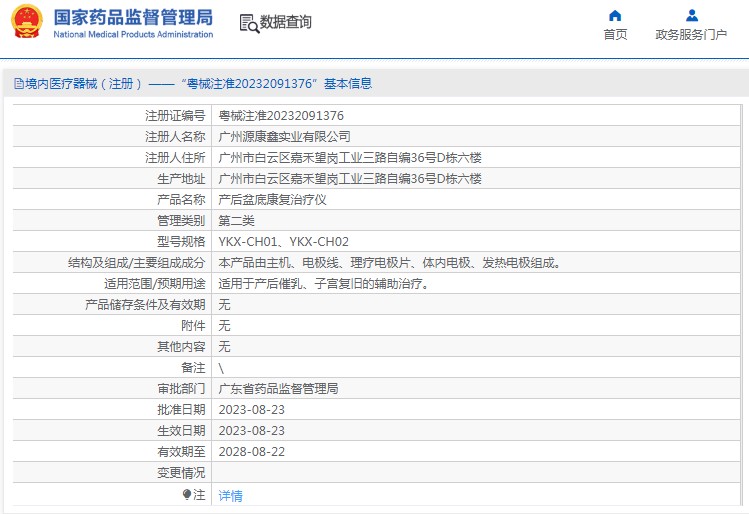Click the lightbulb icon beside 注
749x514 pixels.
pos(187,495)
